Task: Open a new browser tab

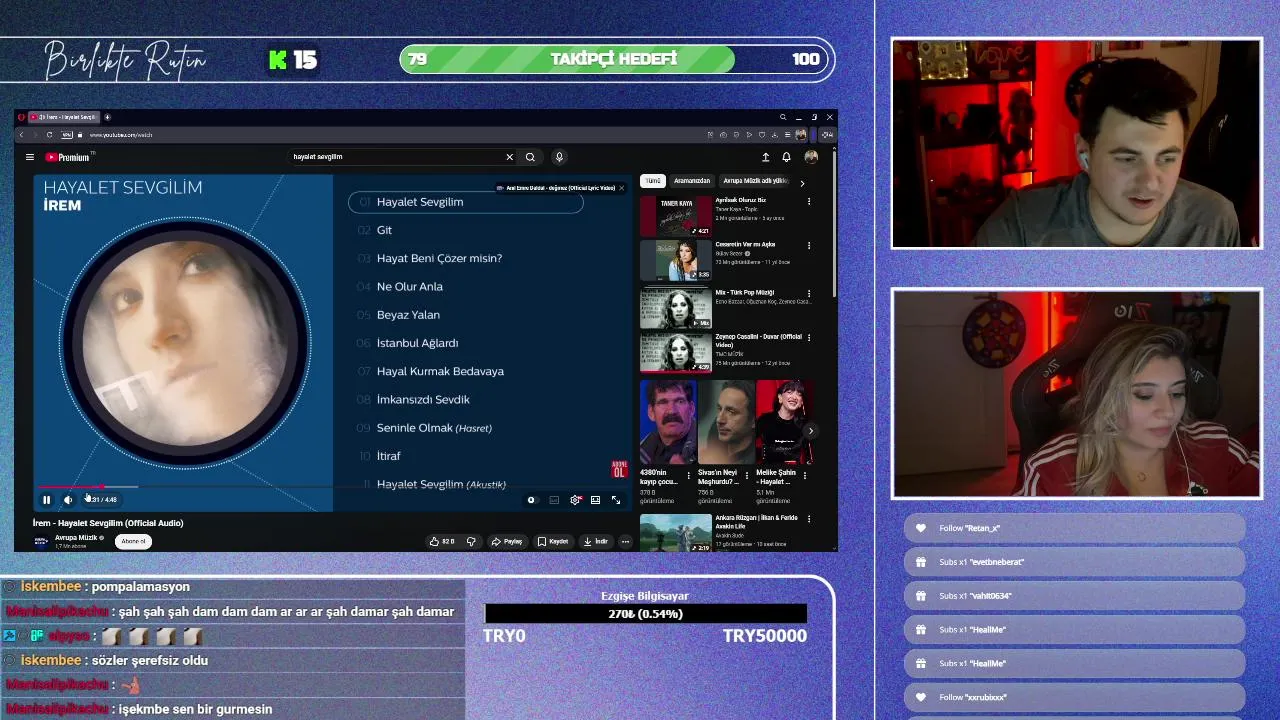Action: (107, 117)
